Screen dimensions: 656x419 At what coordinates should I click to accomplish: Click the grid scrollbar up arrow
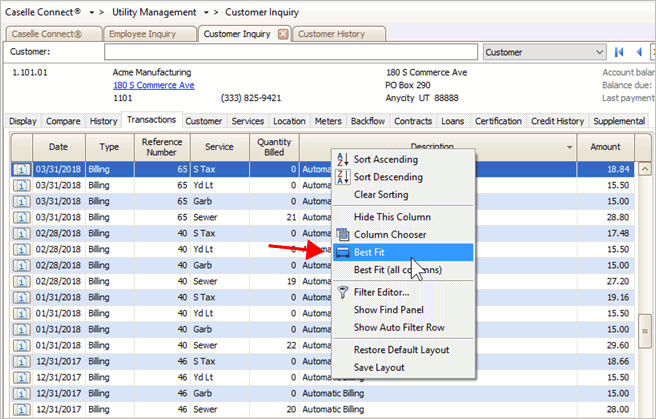pos(645,169)
